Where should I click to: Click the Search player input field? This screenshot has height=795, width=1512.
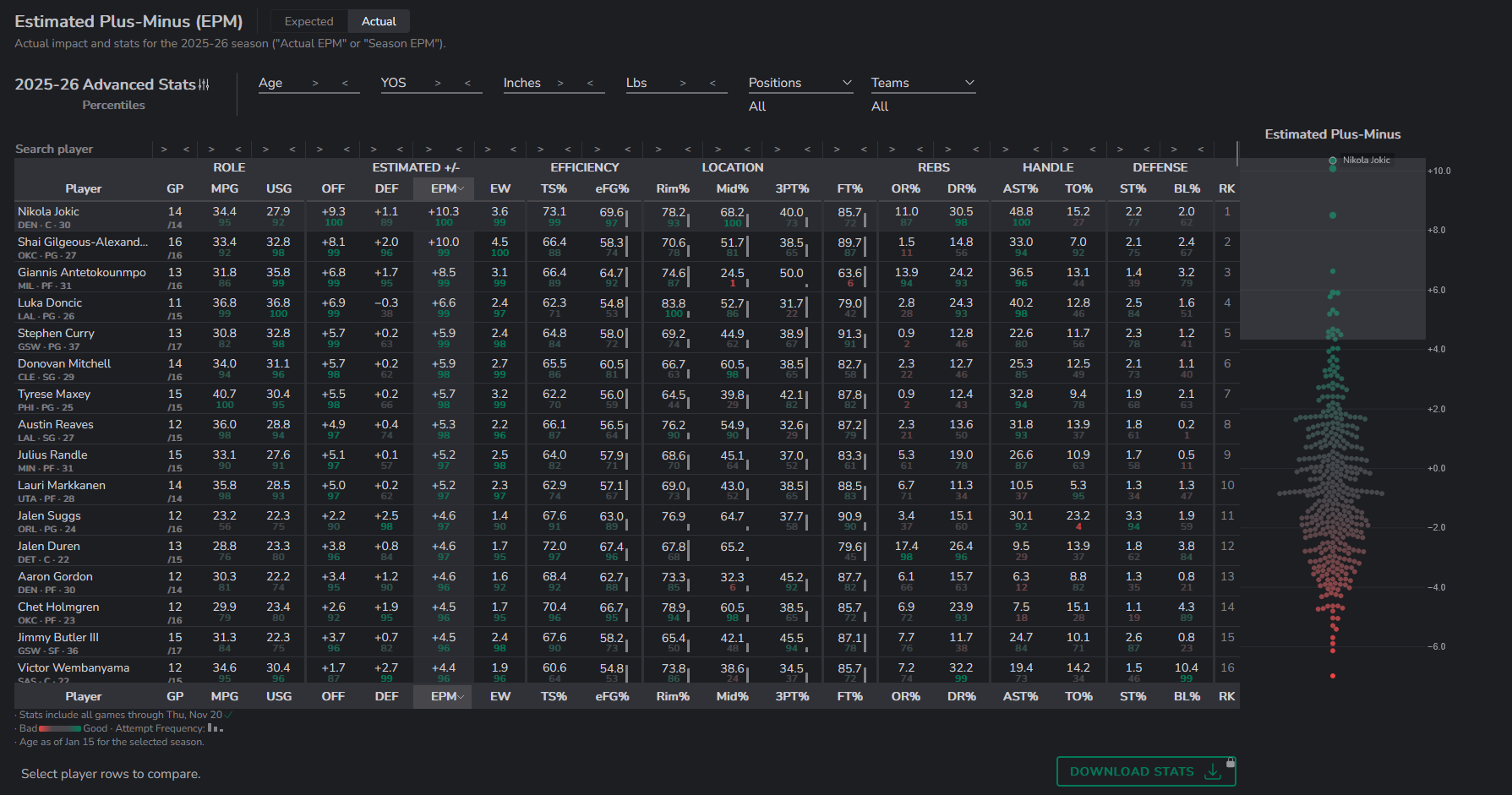[x=82, y=149]
